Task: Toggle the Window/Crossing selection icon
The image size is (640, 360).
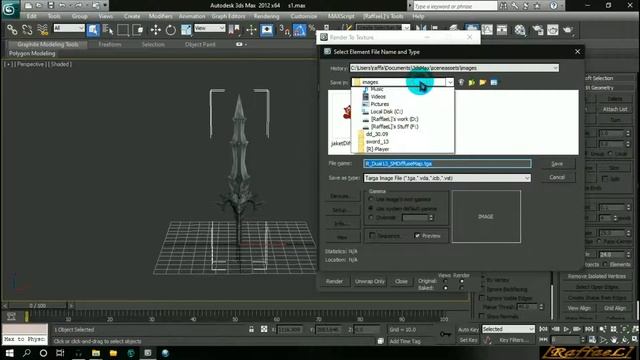Action: click(138, 30)
